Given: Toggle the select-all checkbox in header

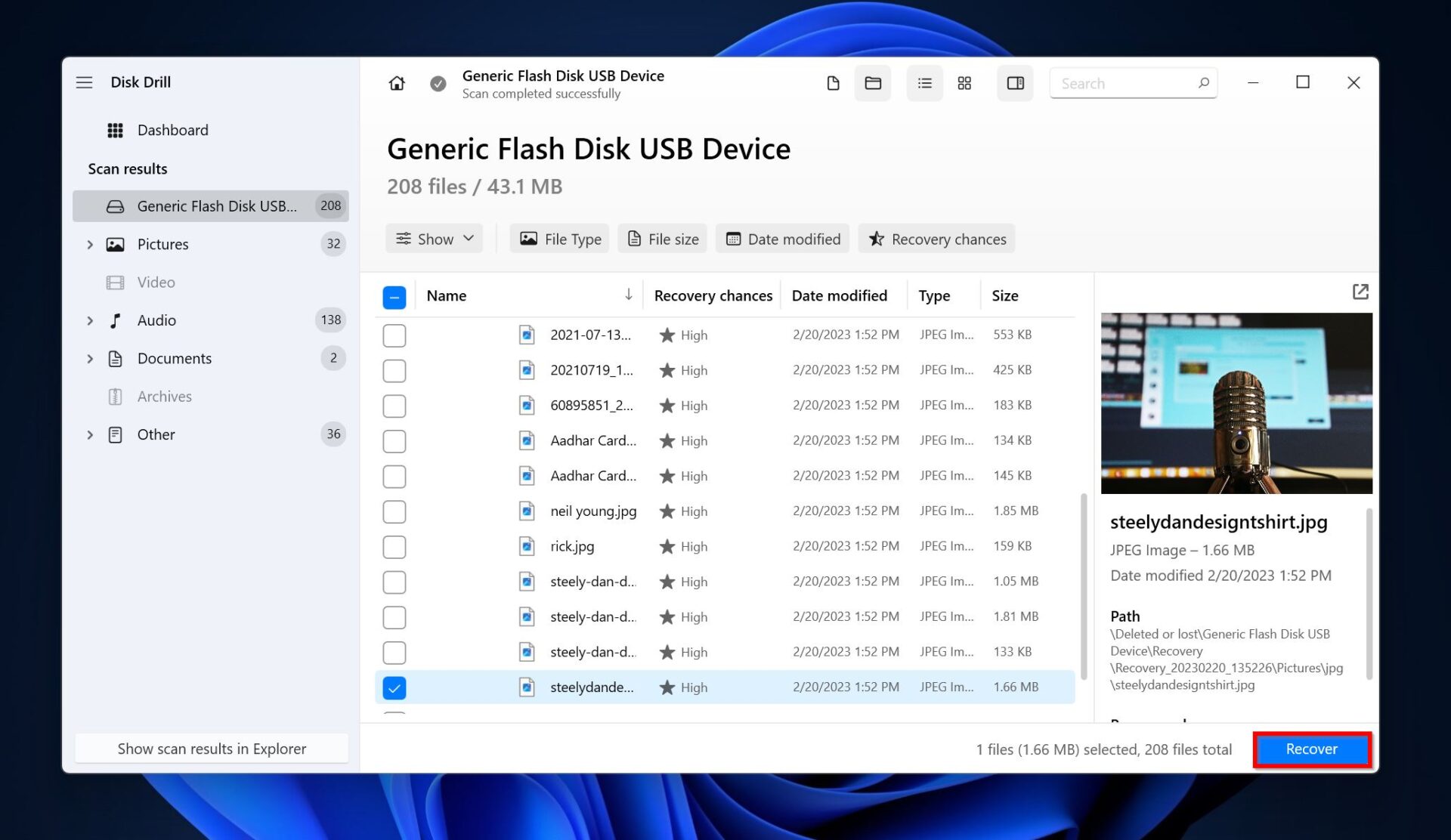Looking at the screenshot, I should coord(394,297).
